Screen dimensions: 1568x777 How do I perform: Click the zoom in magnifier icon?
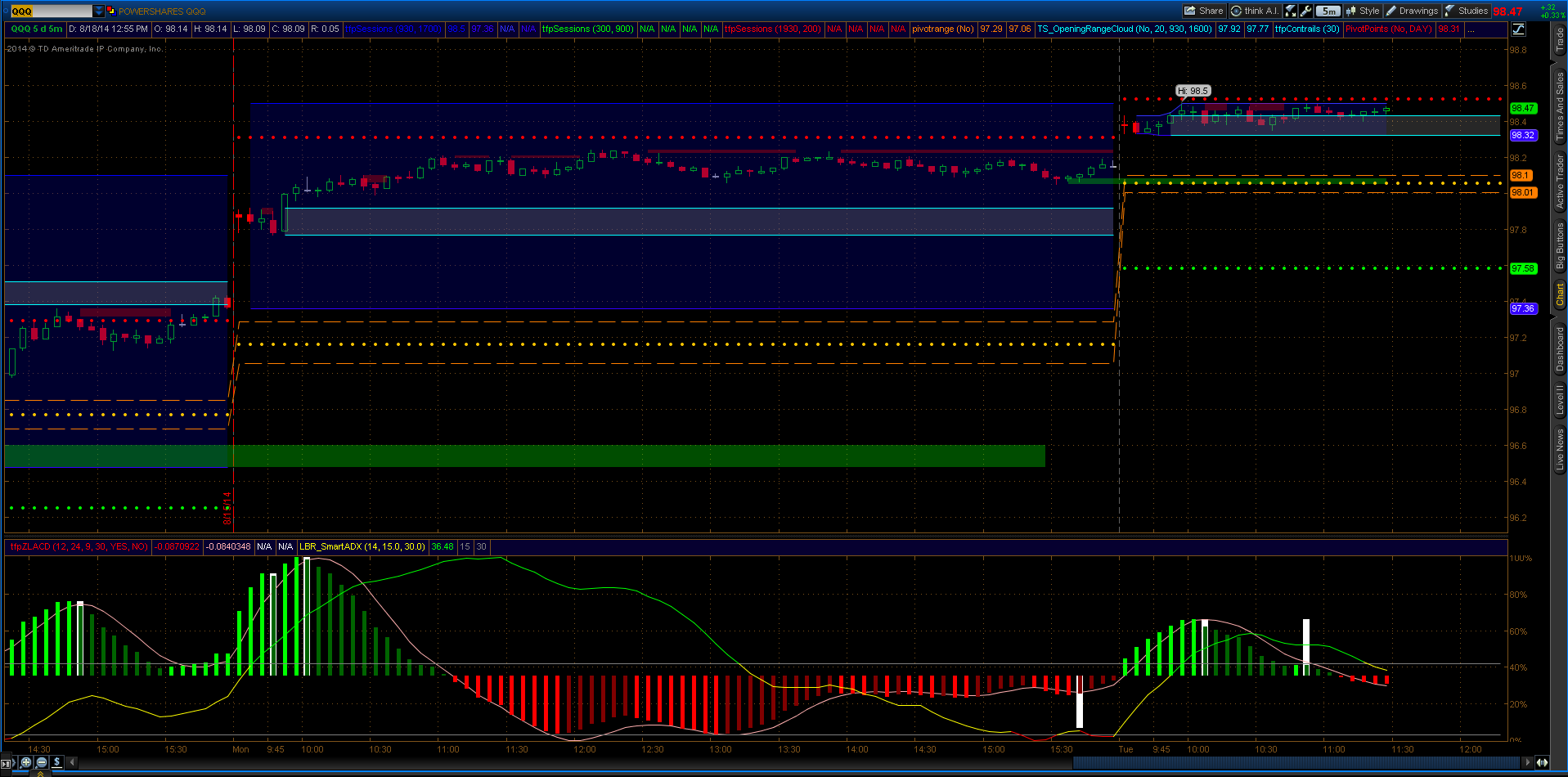26,762
